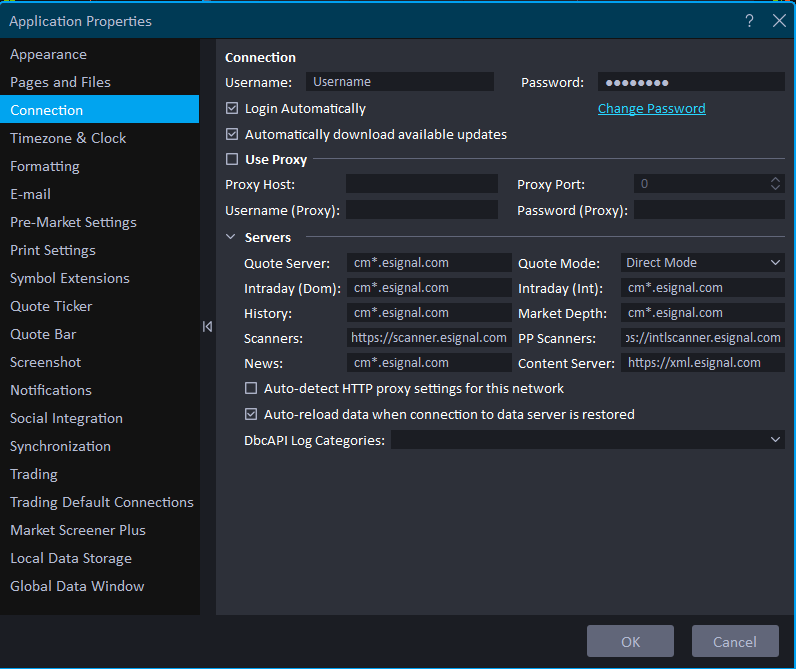This screenshot has width=796, height=669.
Task: Select the Connection category
Action: 100,110
